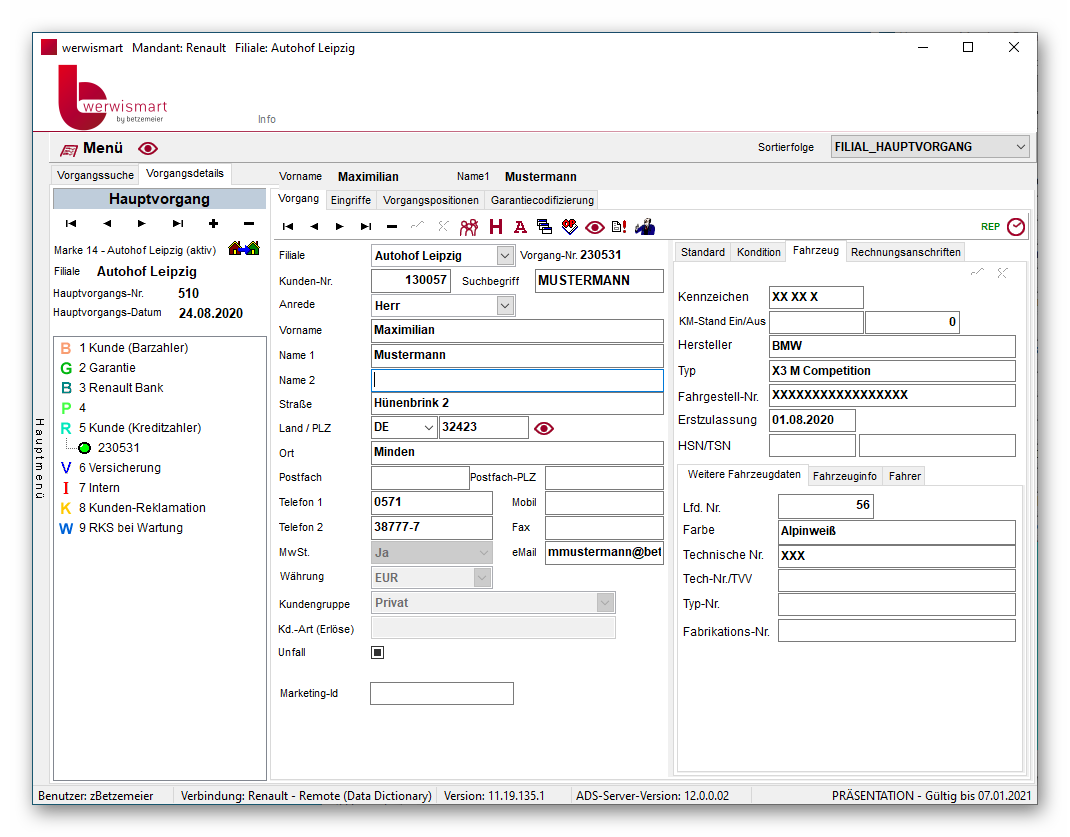Open the Rechnungsanschriften tab
The image size is (1070, 837).
pos(906,252)
